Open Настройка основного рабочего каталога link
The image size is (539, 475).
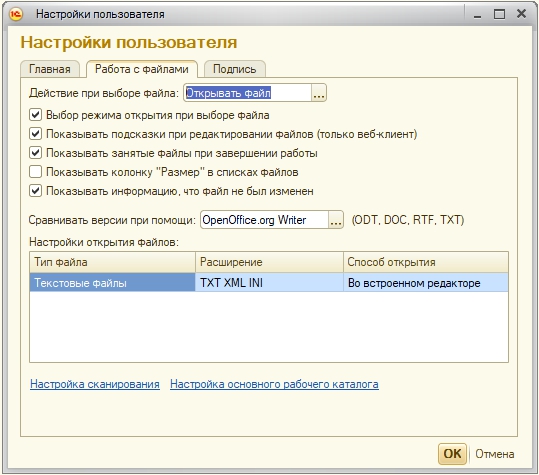coord(274,384)
